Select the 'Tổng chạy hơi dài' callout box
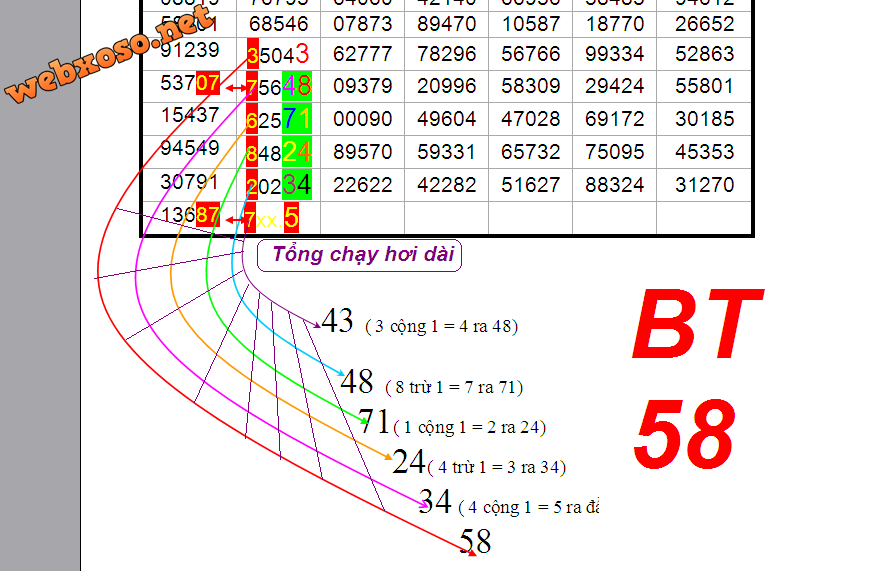The image size is (869, 571). (x=360, y=255)
